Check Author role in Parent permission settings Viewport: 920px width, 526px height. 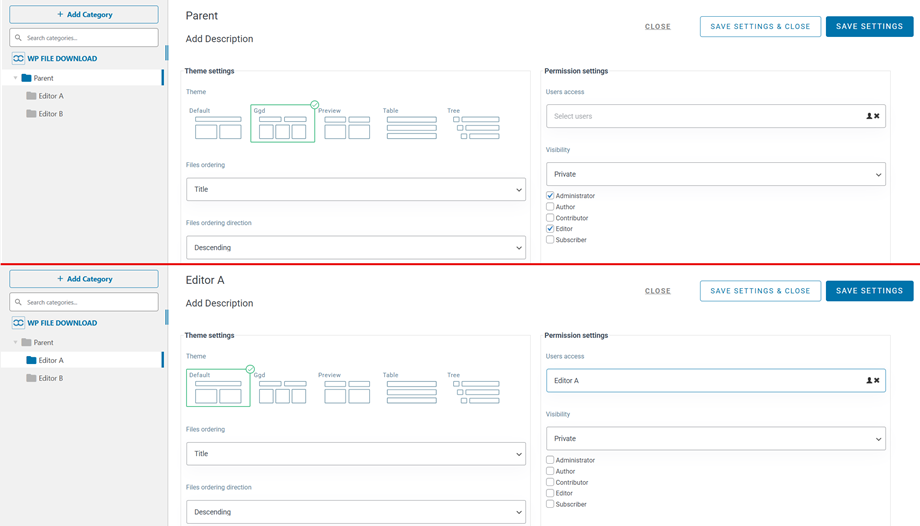[550, 207]
